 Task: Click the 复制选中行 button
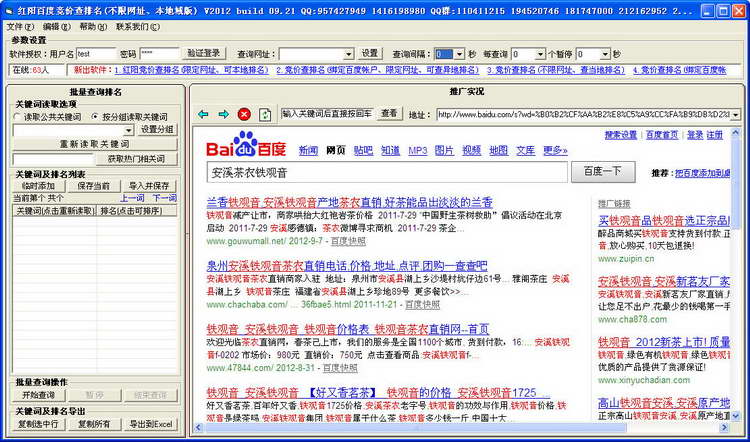pyautogui.click(x=38, y=424)
